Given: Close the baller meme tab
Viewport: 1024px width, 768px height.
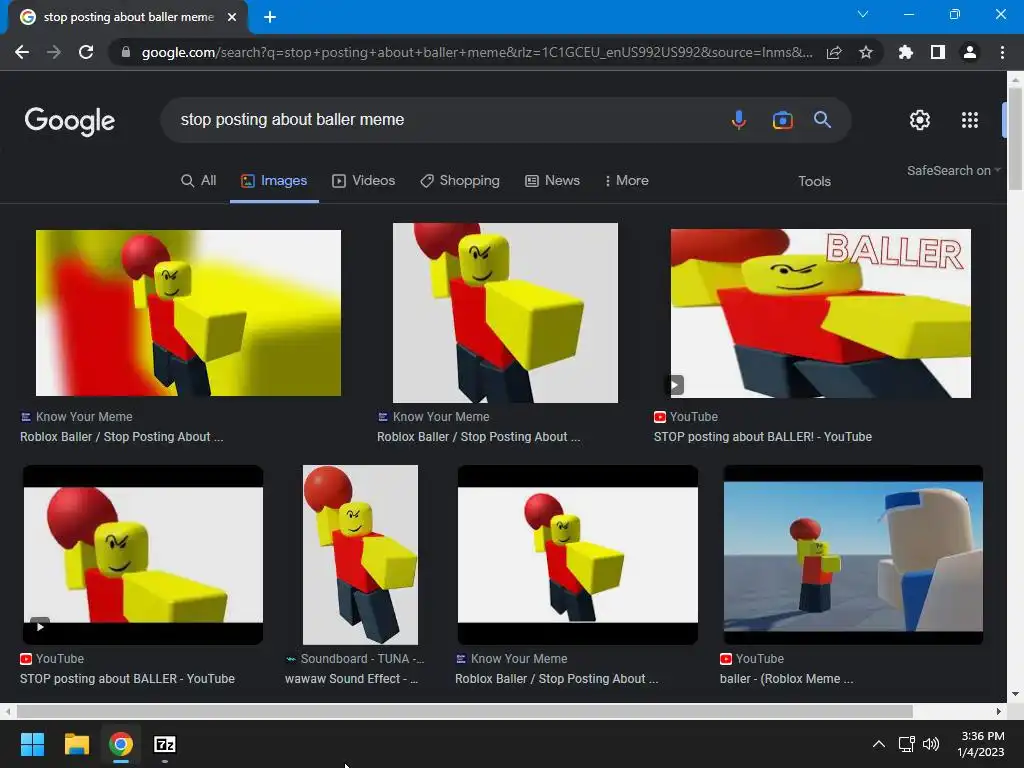Looking at the screenshot, I should [232, 17].
